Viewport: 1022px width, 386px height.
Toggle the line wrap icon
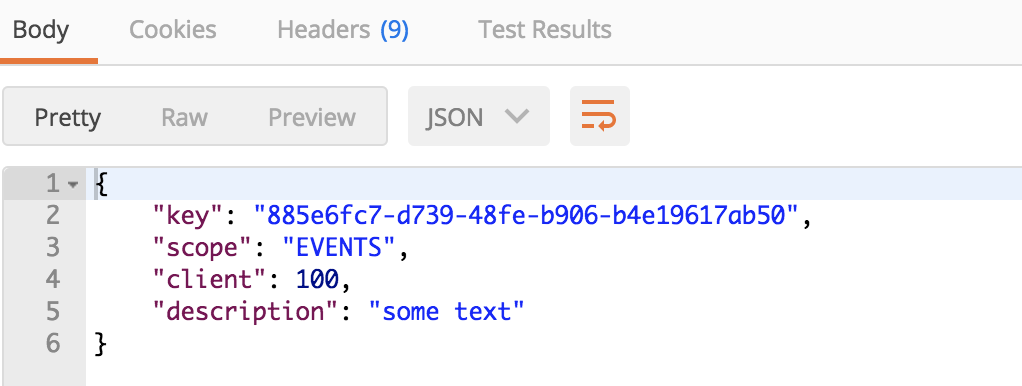[599, 116]
